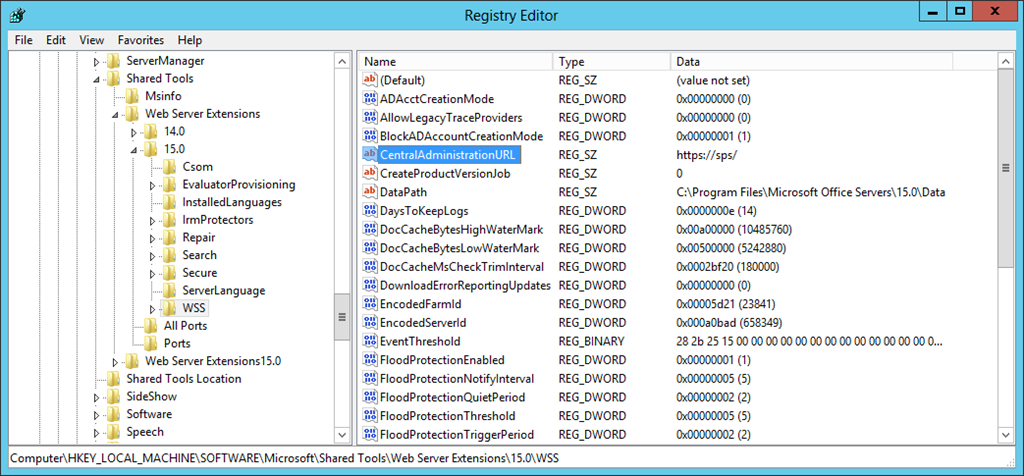Screen dimensions: 1024x476
Task: Click the https://sps/ data cell
Action: tap(707, 155)
